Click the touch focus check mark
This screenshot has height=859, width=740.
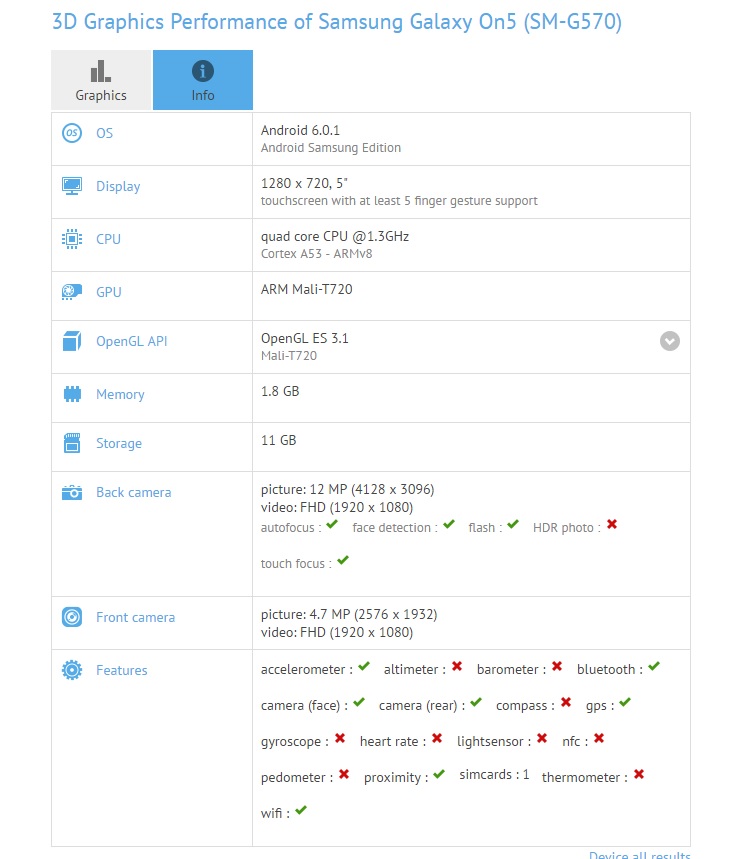343,560
